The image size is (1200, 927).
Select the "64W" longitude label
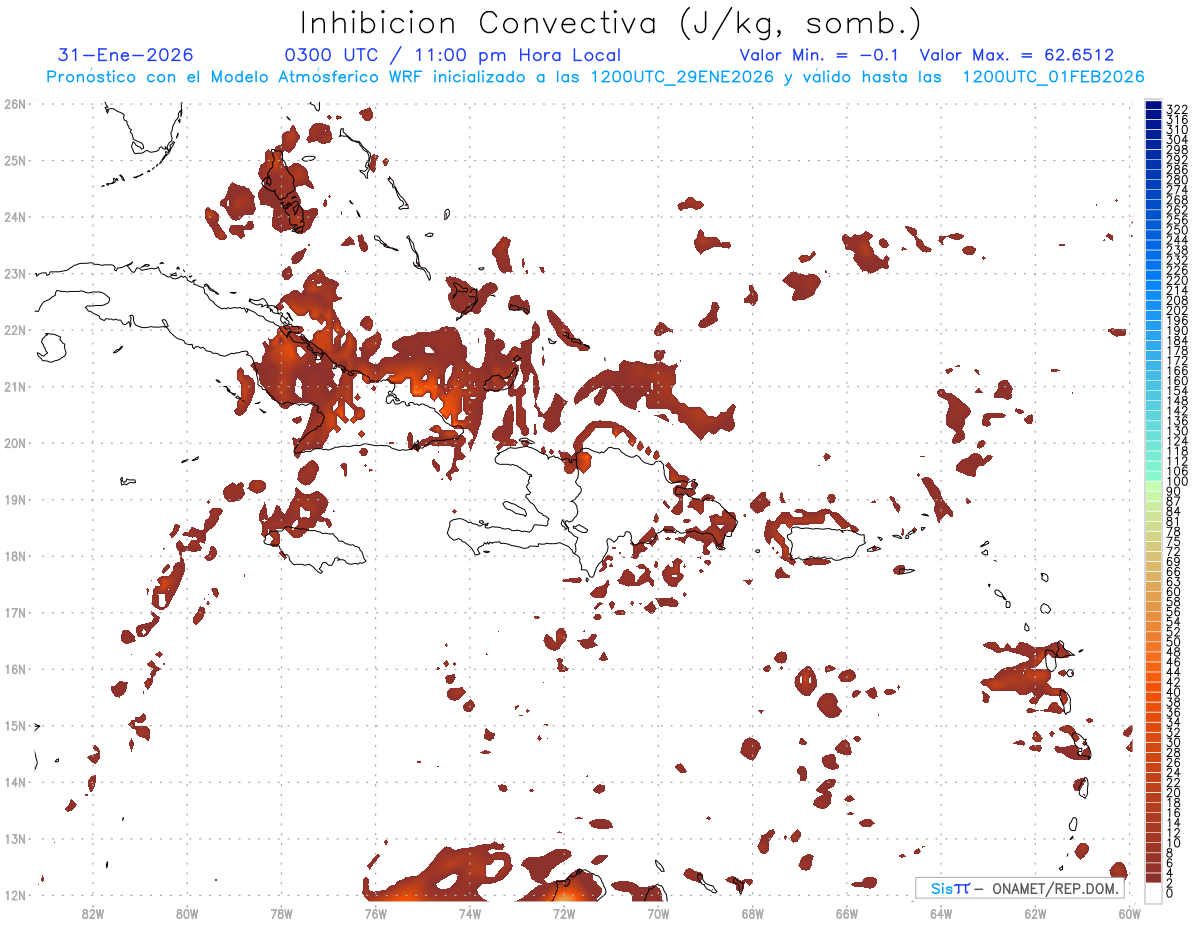[941, 913]
